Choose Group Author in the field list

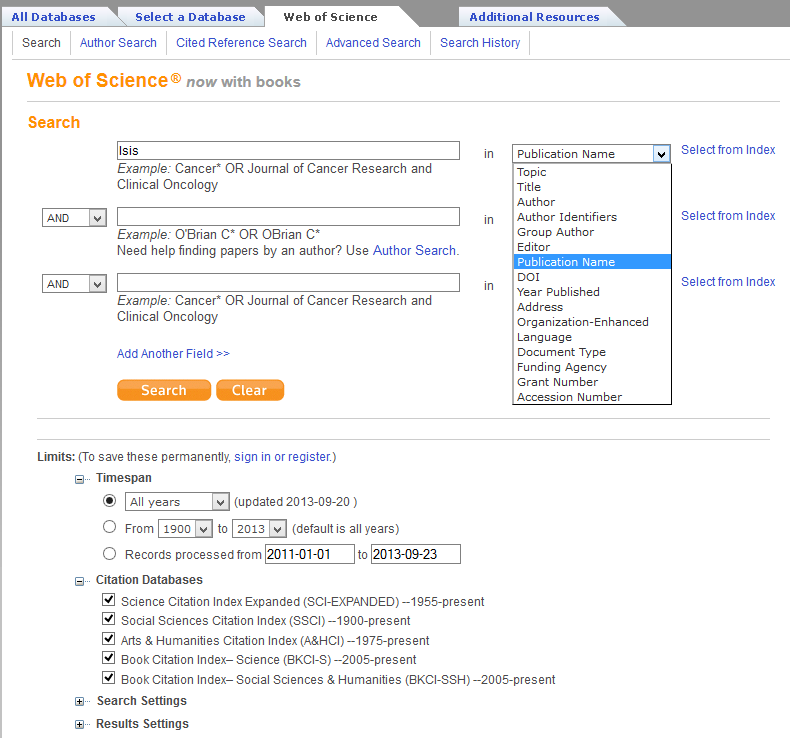click(592, 232)
